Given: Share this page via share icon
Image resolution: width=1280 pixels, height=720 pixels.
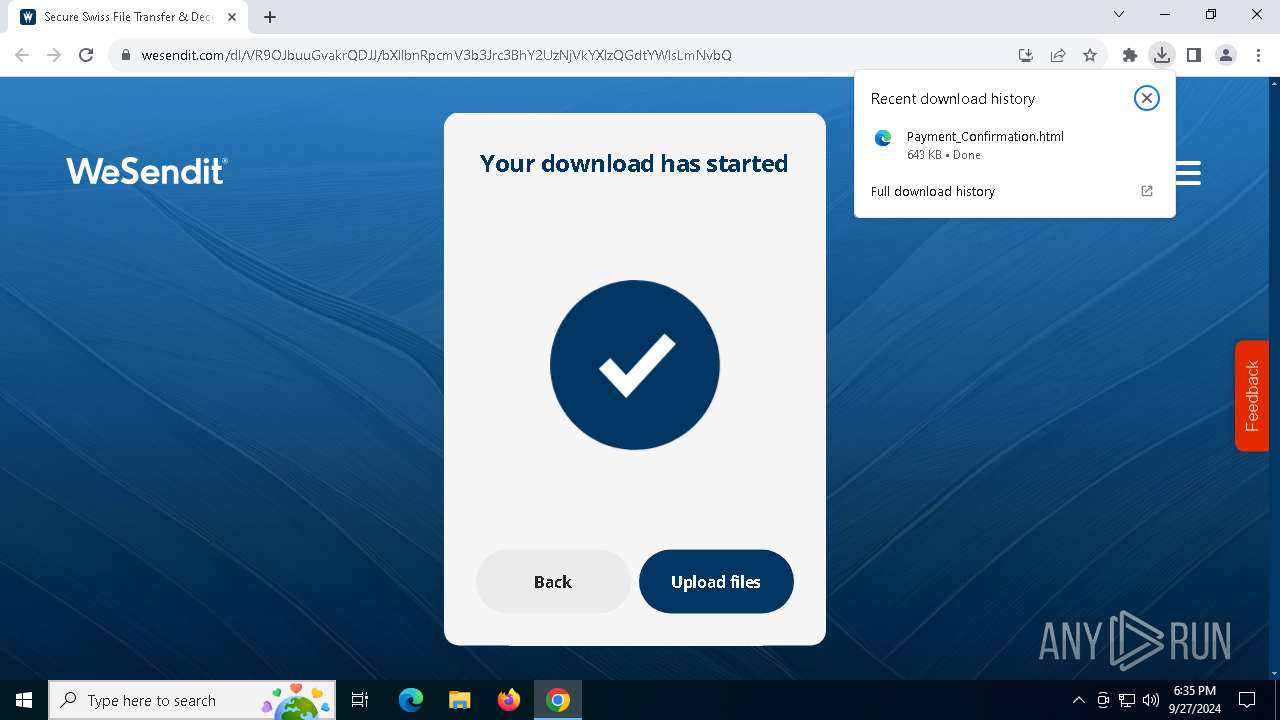Looking at the screenshot, I should click(x=1058, y=55).
